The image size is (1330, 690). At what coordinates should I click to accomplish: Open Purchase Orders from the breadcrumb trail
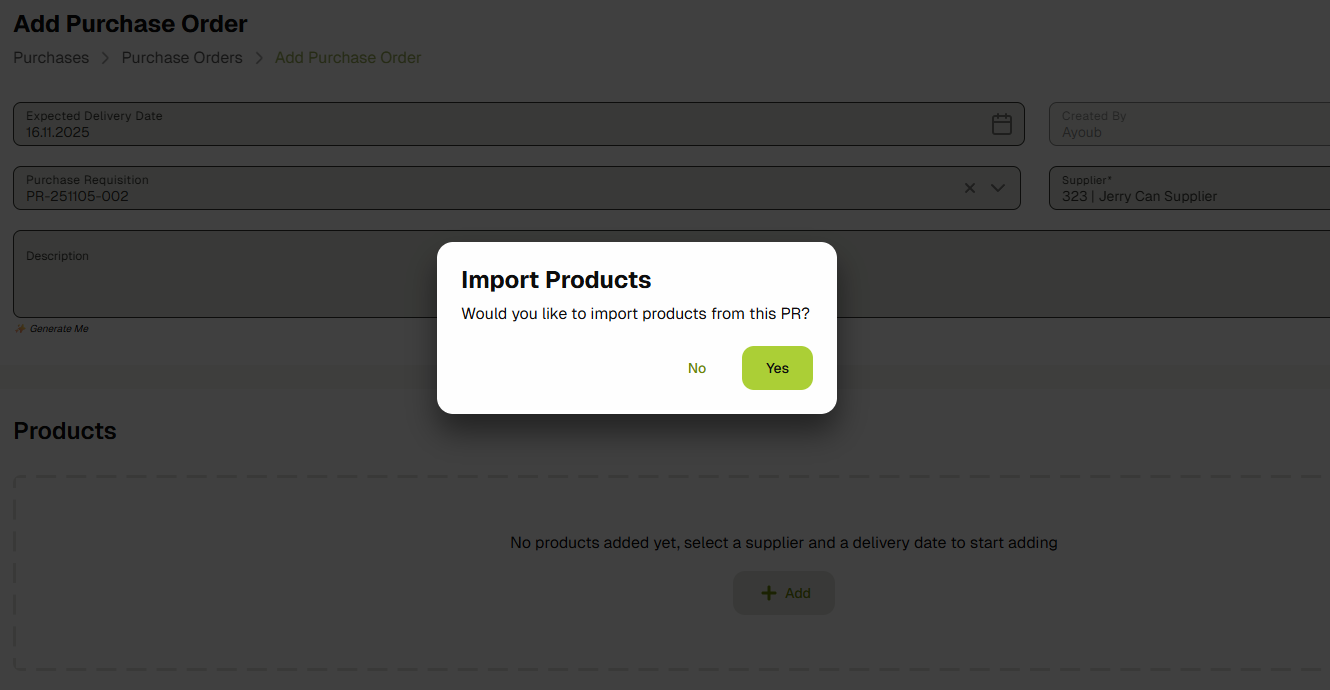tap(182, 57)
